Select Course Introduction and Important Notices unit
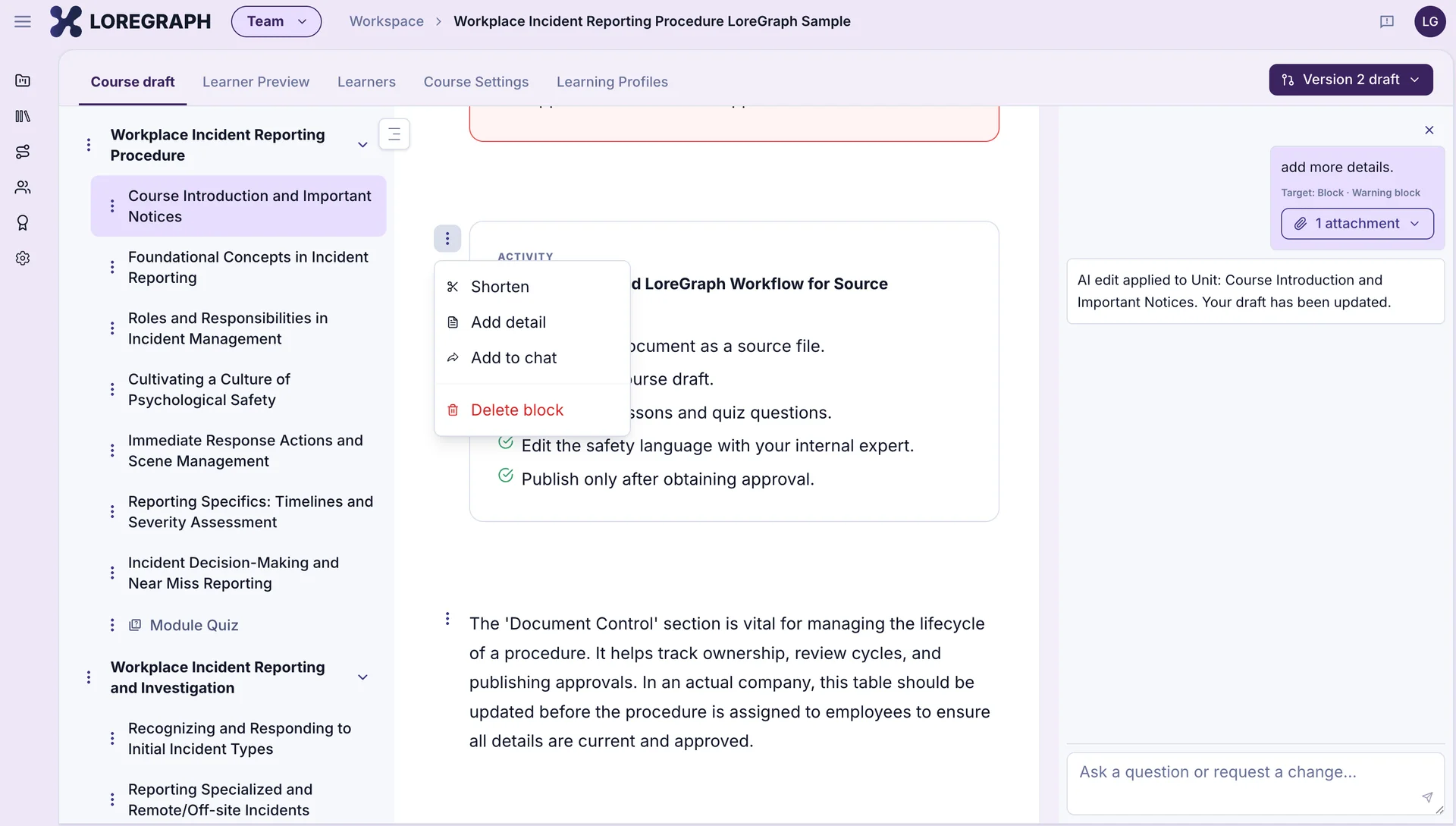The image size is (1456, 826). [238, 206]
